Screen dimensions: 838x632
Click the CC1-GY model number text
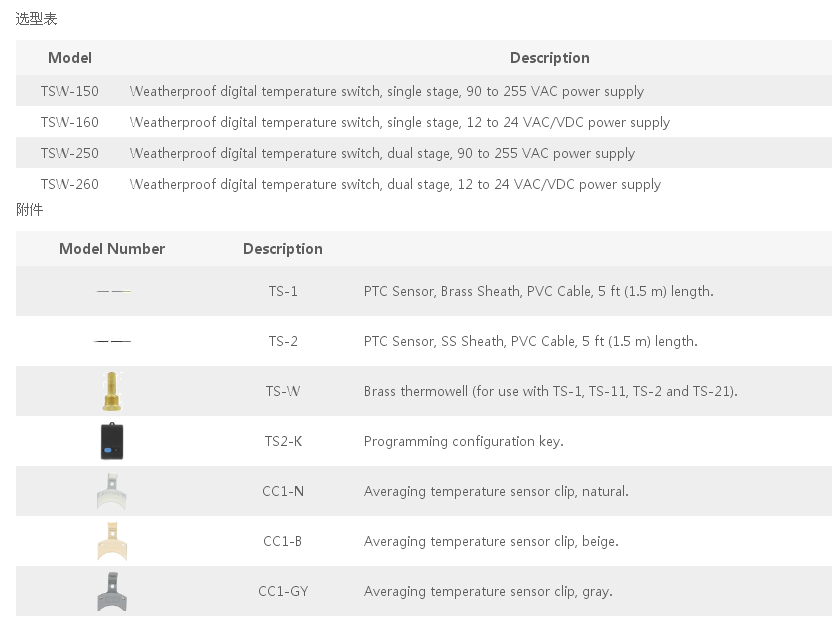(x=283, y=591)
